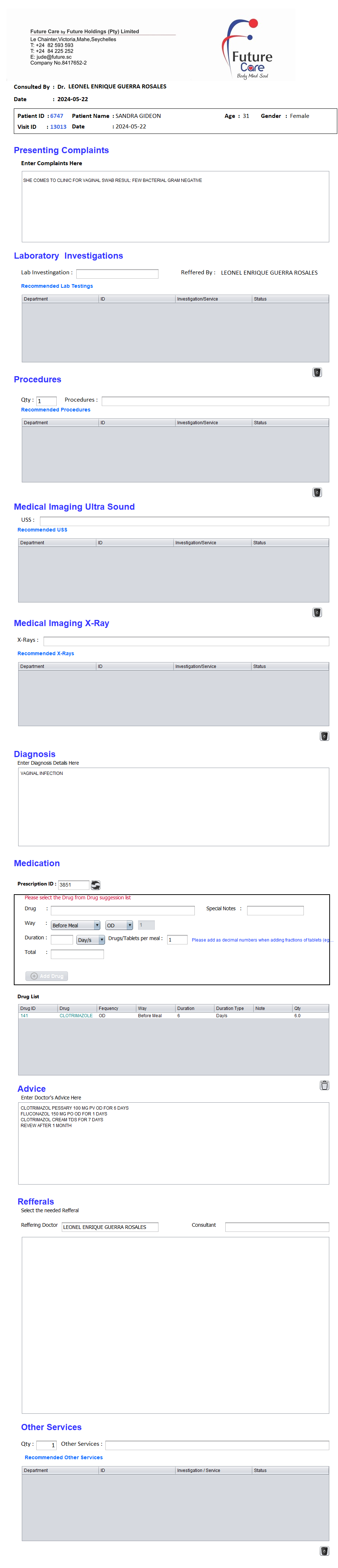The image size is (338, 1568).
Task: Click the Consultant field in Refferals
Action: (x=277, y=1226)
